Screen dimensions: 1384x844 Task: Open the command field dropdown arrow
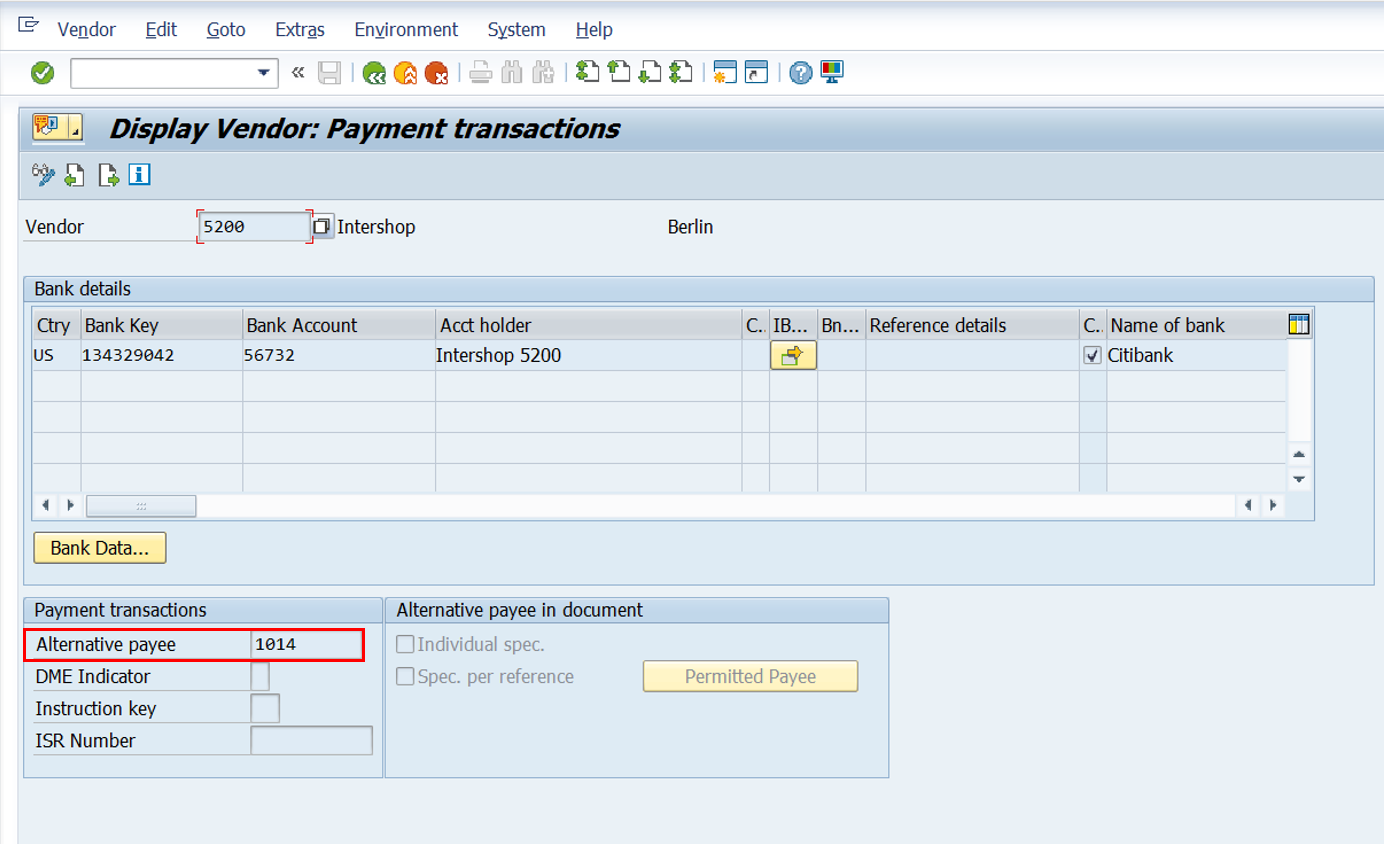264,72
